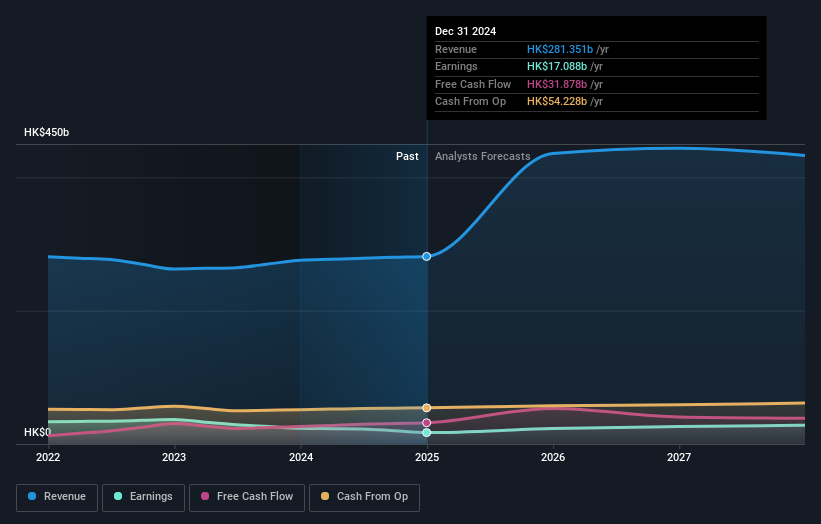Click the 2022 x-axis label
Image resolution: width=821 pixels, height=524 pixels.
(48, 457)
